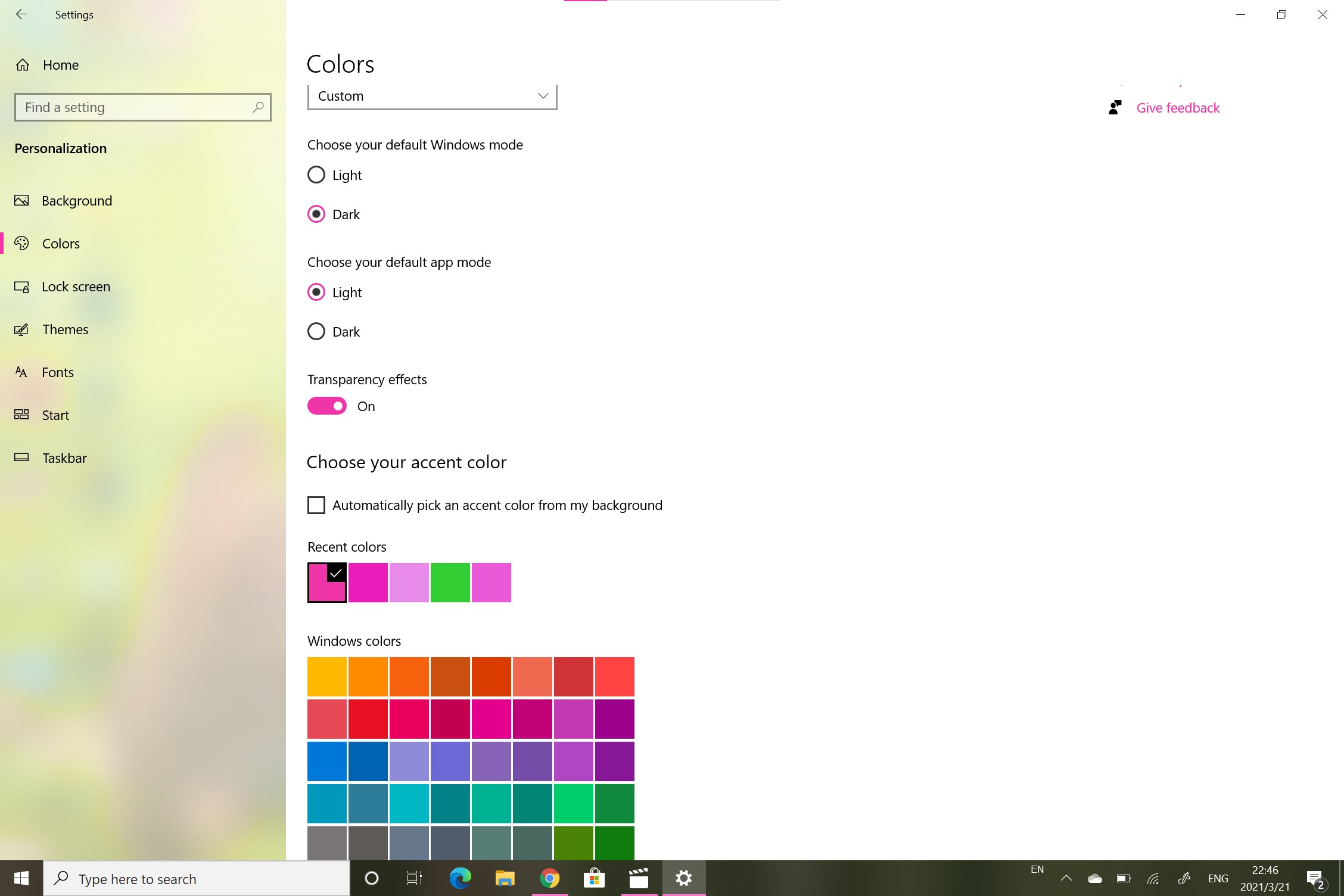Go to the Themes page
This screenshot has height=896, width=1344.
66,329
